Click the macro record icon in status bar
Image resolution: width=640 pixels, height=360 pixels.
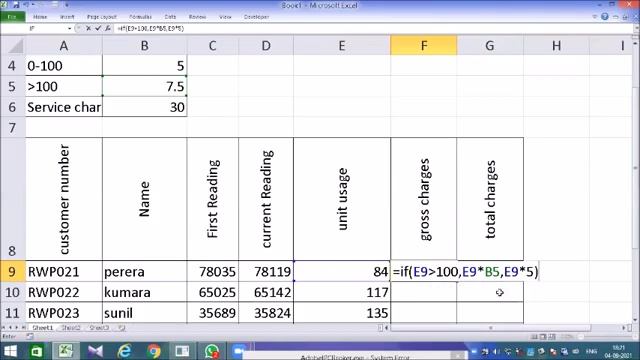(30, 336)
